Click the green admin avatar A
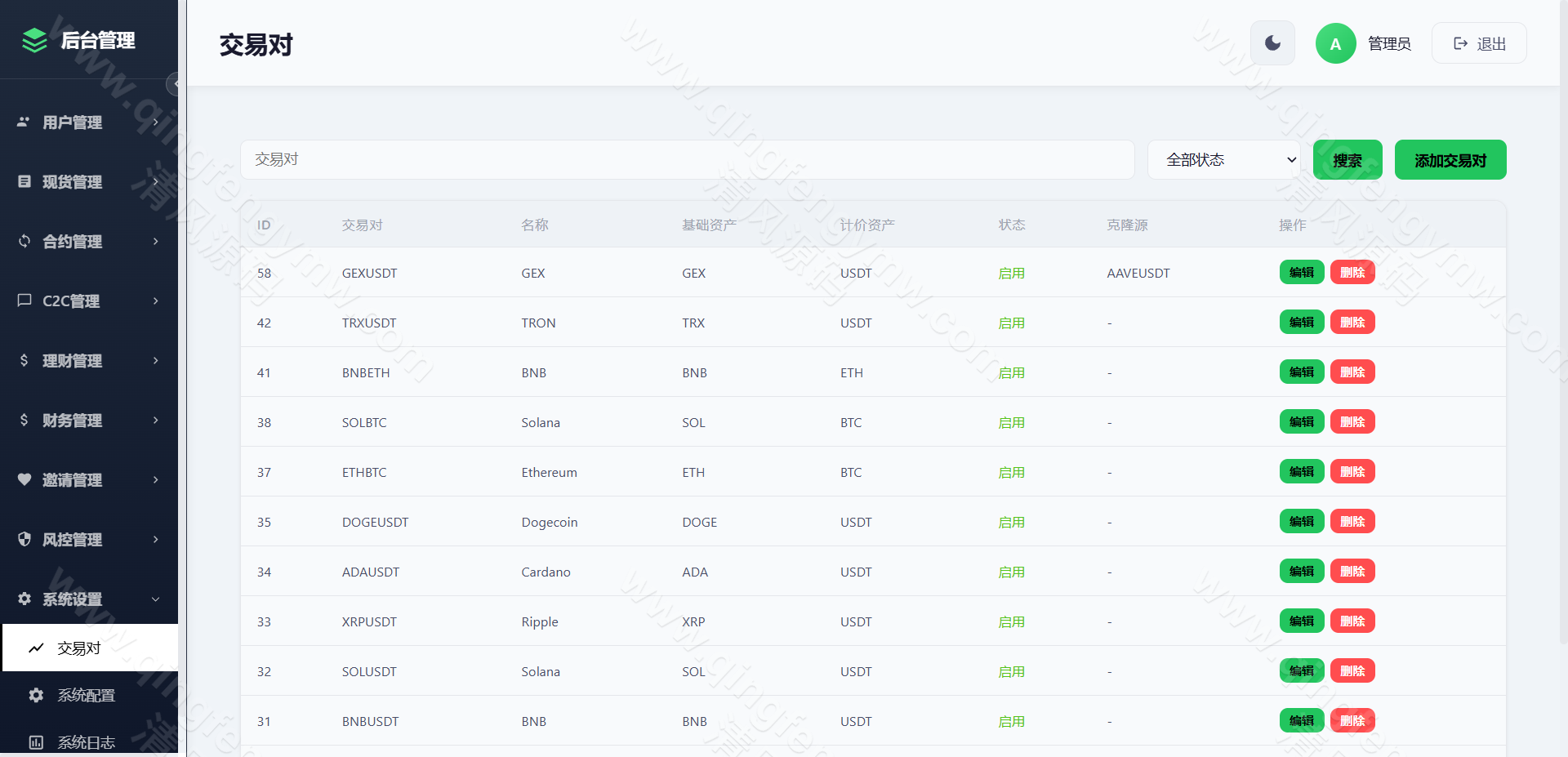This screenshot has height=757, width=1568. tap(1335, 43)
